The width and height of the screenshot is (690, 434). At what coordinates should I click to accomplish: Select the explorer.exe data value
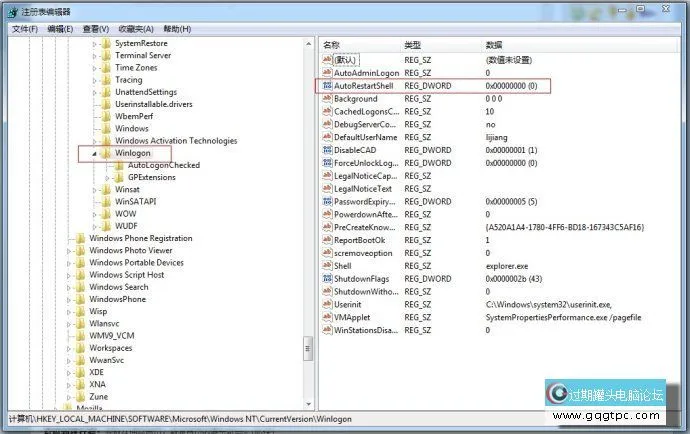point(507,266)
